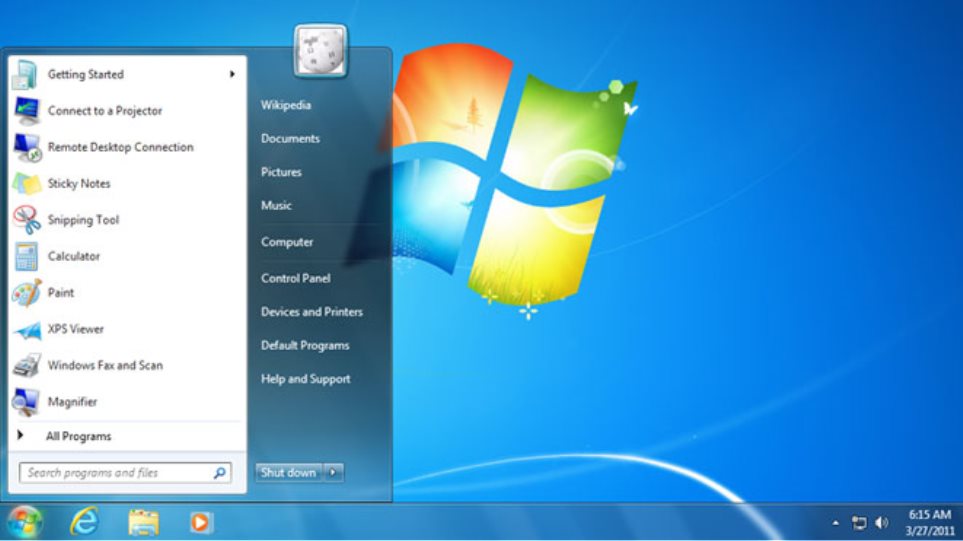Click the XPS Viewer icon
The width and height of the screenshot is (963, 541).
[26, 330]
